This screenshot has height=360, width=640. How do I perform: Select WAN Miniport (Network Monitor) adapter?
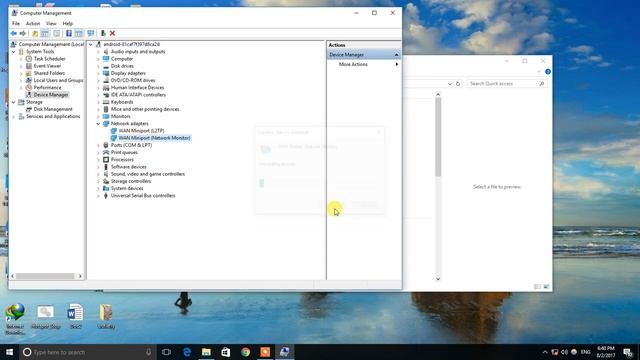[x=154, y=138]
